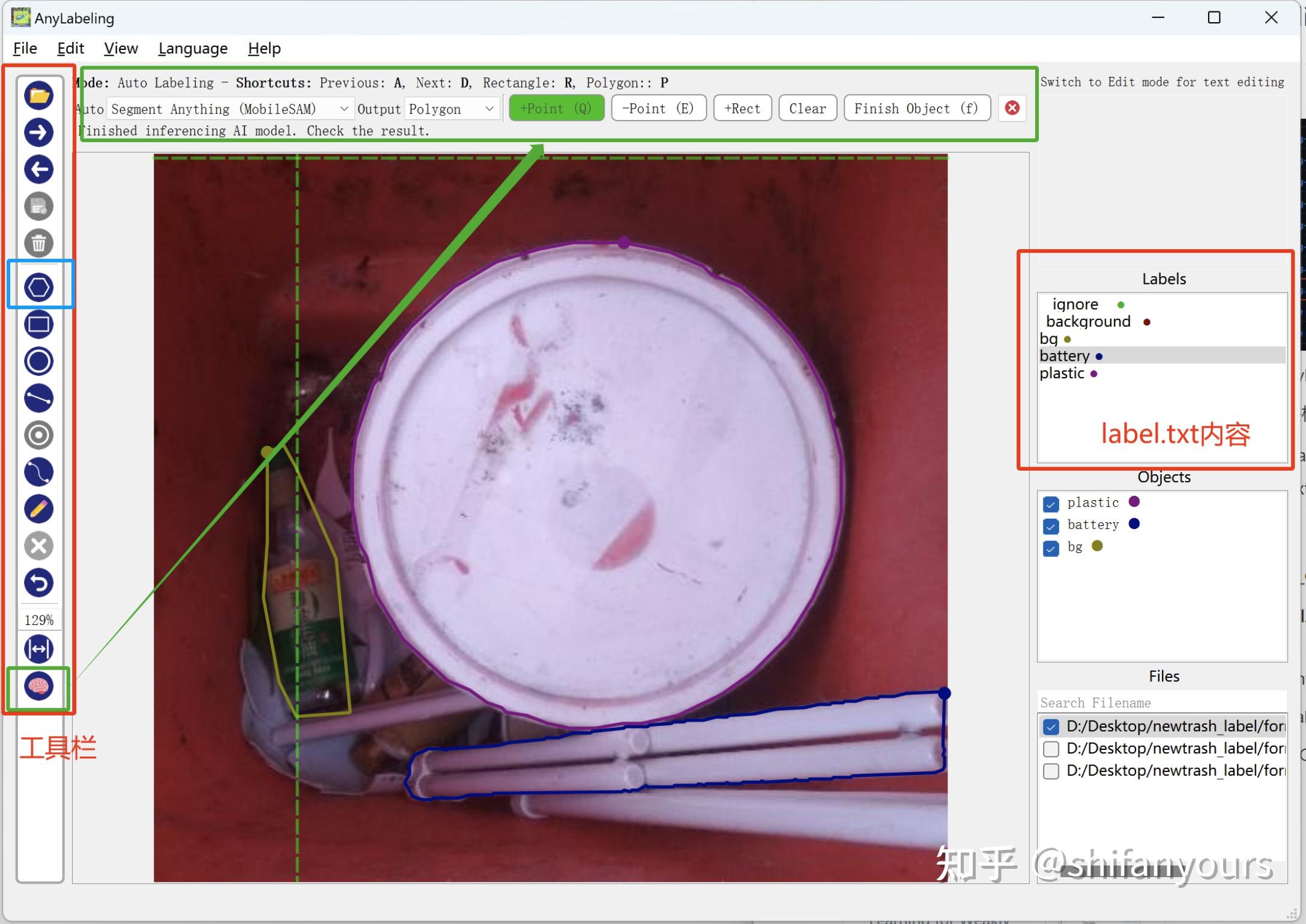Go to previous image arrow
The width and height of the screenshot is (1306, 924).
tap(39, 169)
